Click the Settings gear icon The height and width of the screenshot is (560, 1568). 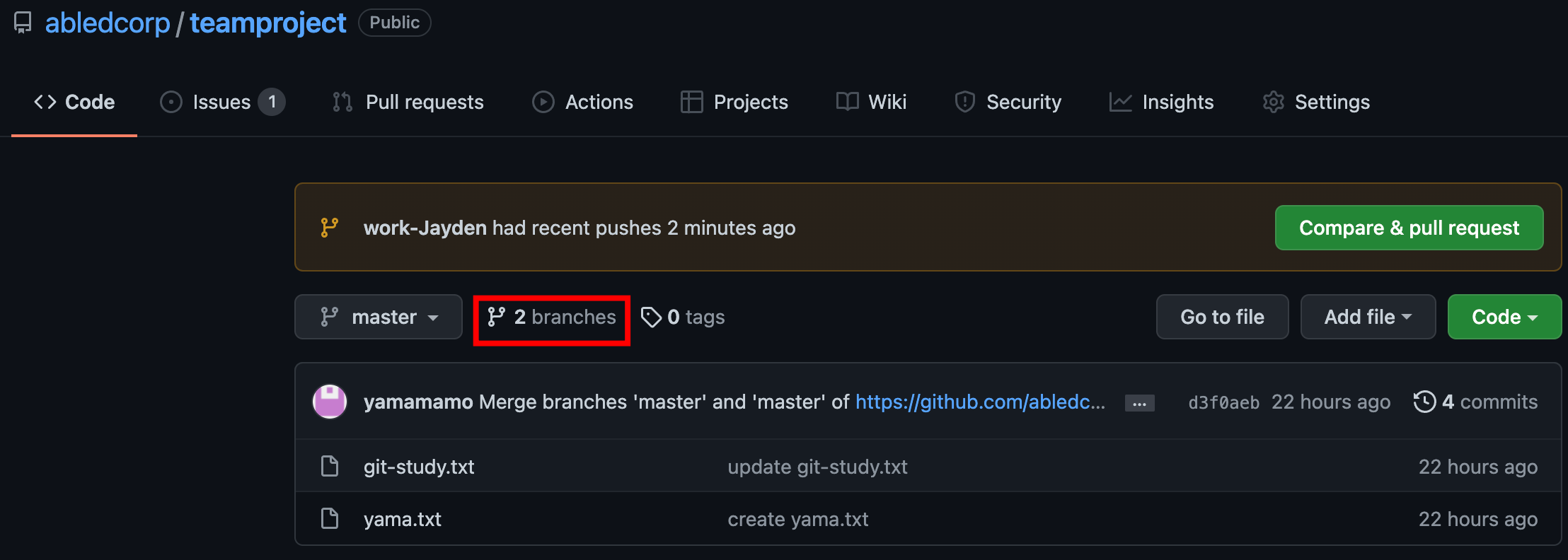1274,102
